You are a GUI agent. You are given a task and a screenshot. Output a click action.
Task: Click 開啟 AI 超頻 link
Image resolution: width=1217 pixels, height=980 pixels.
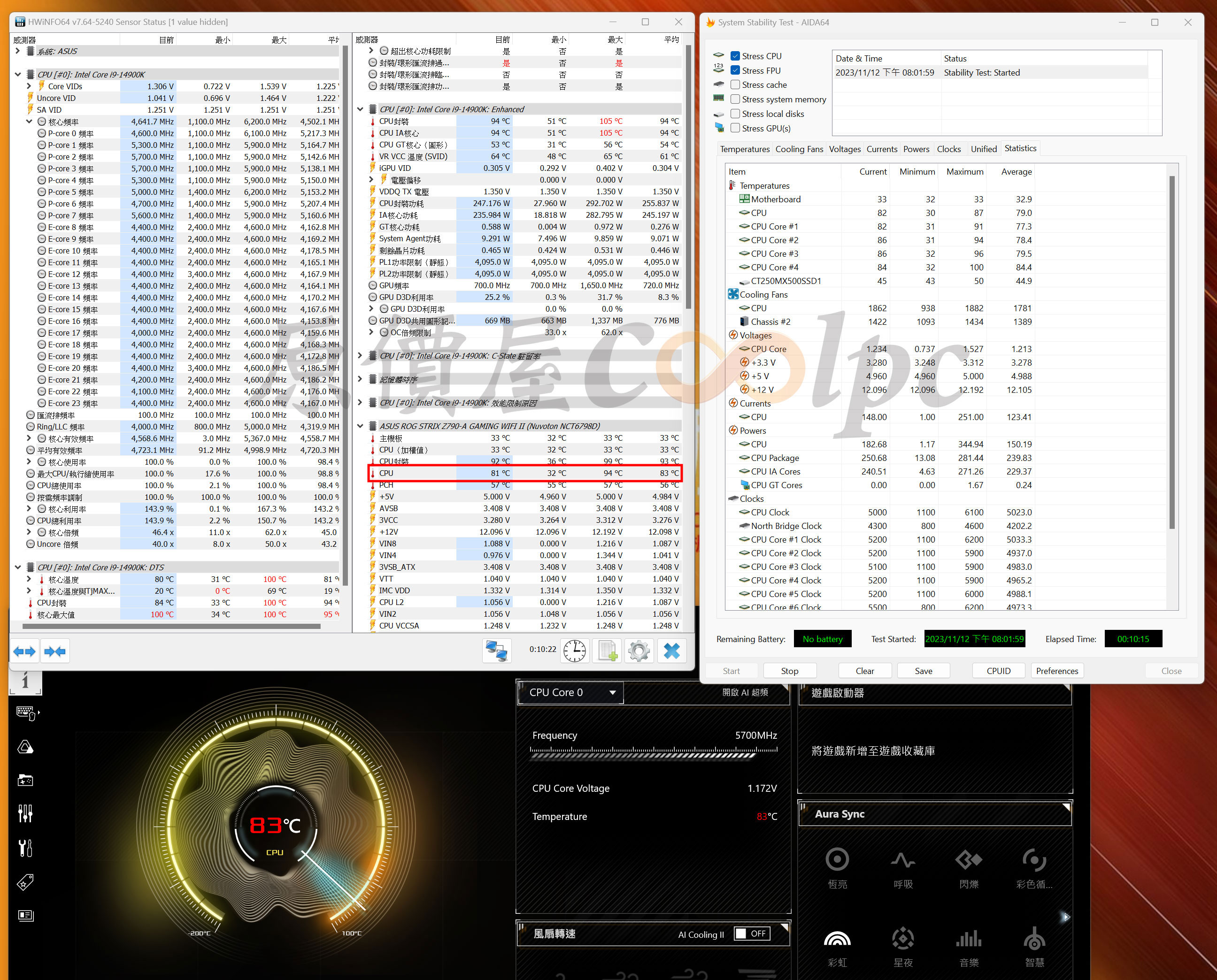coord(745,692)
